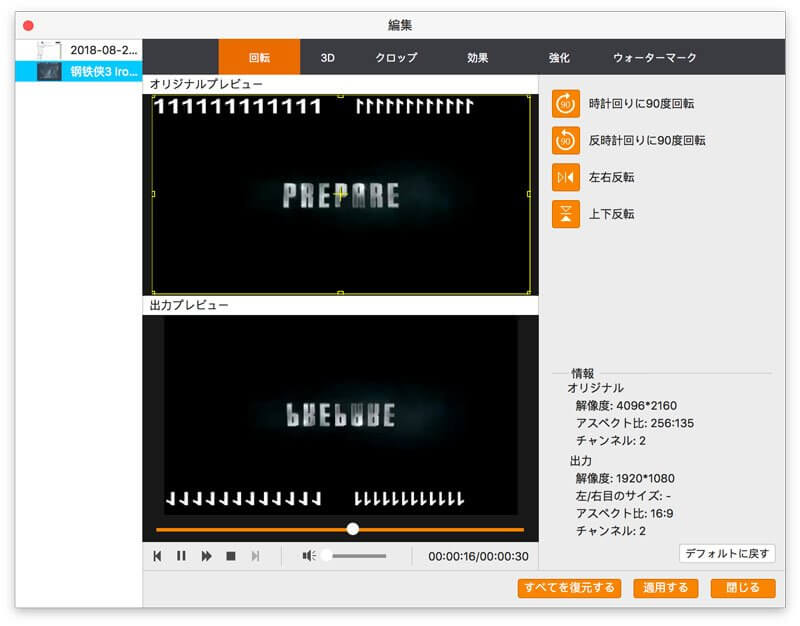Click the 閉じる button

[743, 588]
